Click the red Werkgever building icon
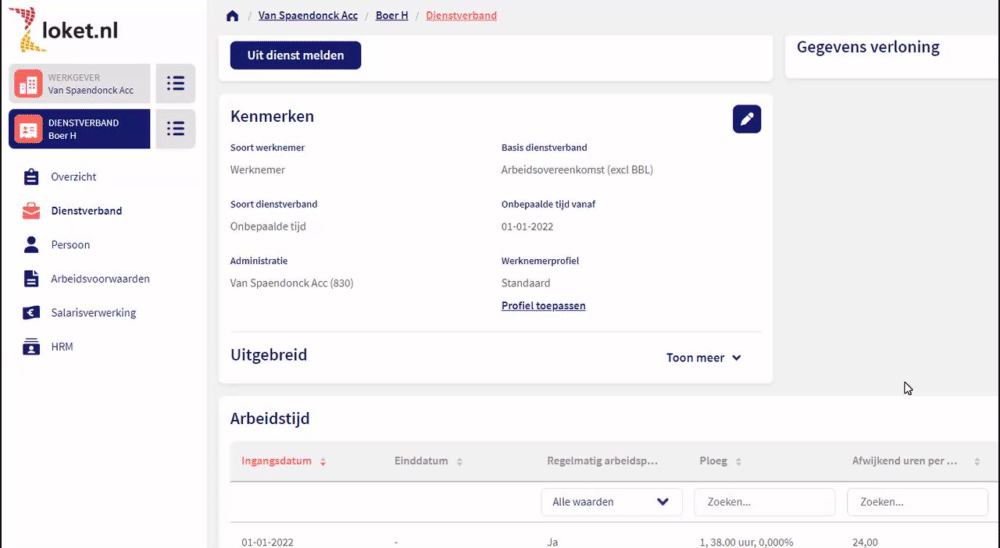This screenshot has width=1000, height=548. (x=28, y=84)
